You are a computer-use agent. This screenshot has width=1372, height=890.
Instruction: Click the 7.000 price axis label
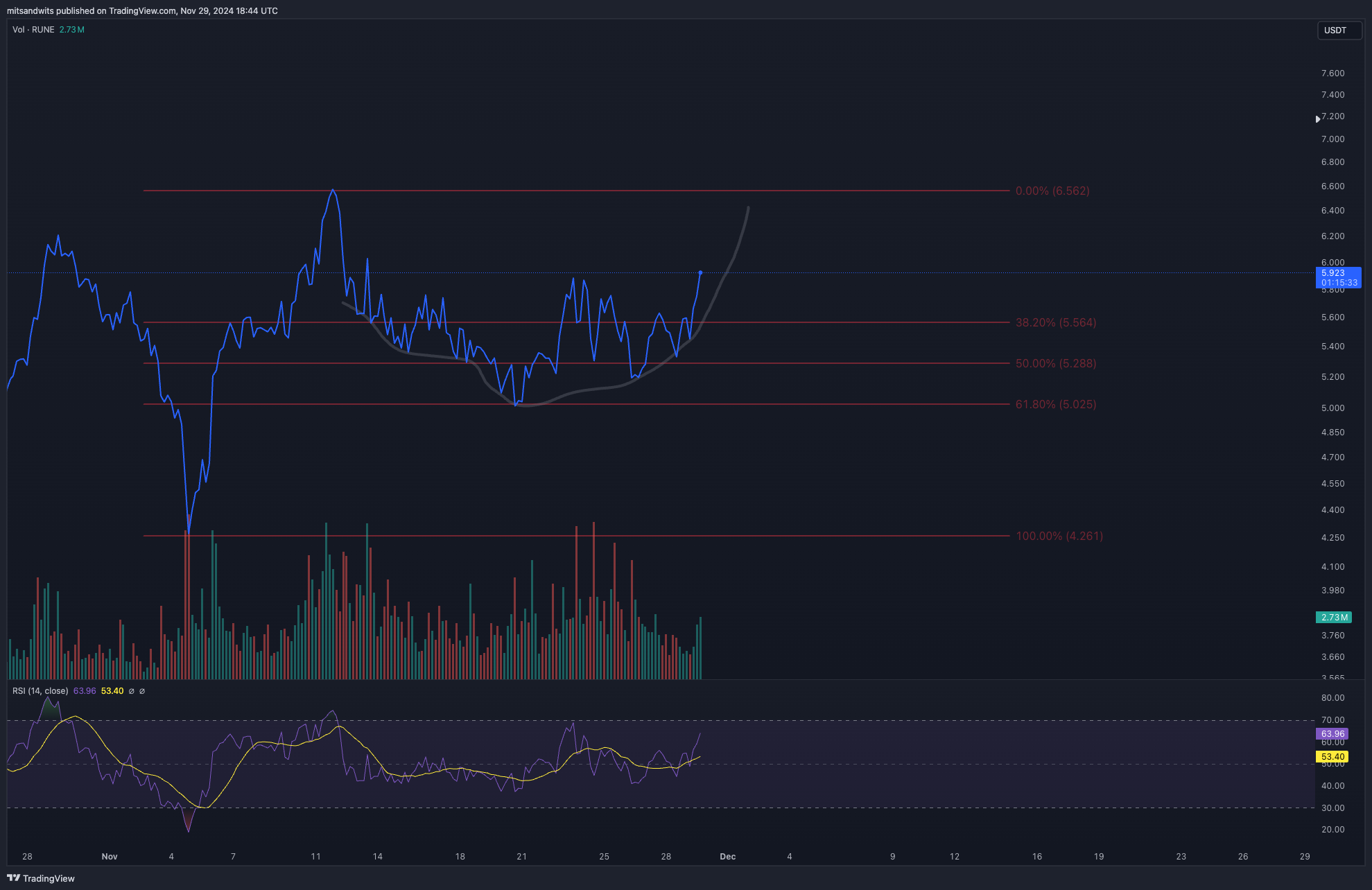click(1333, 139)
